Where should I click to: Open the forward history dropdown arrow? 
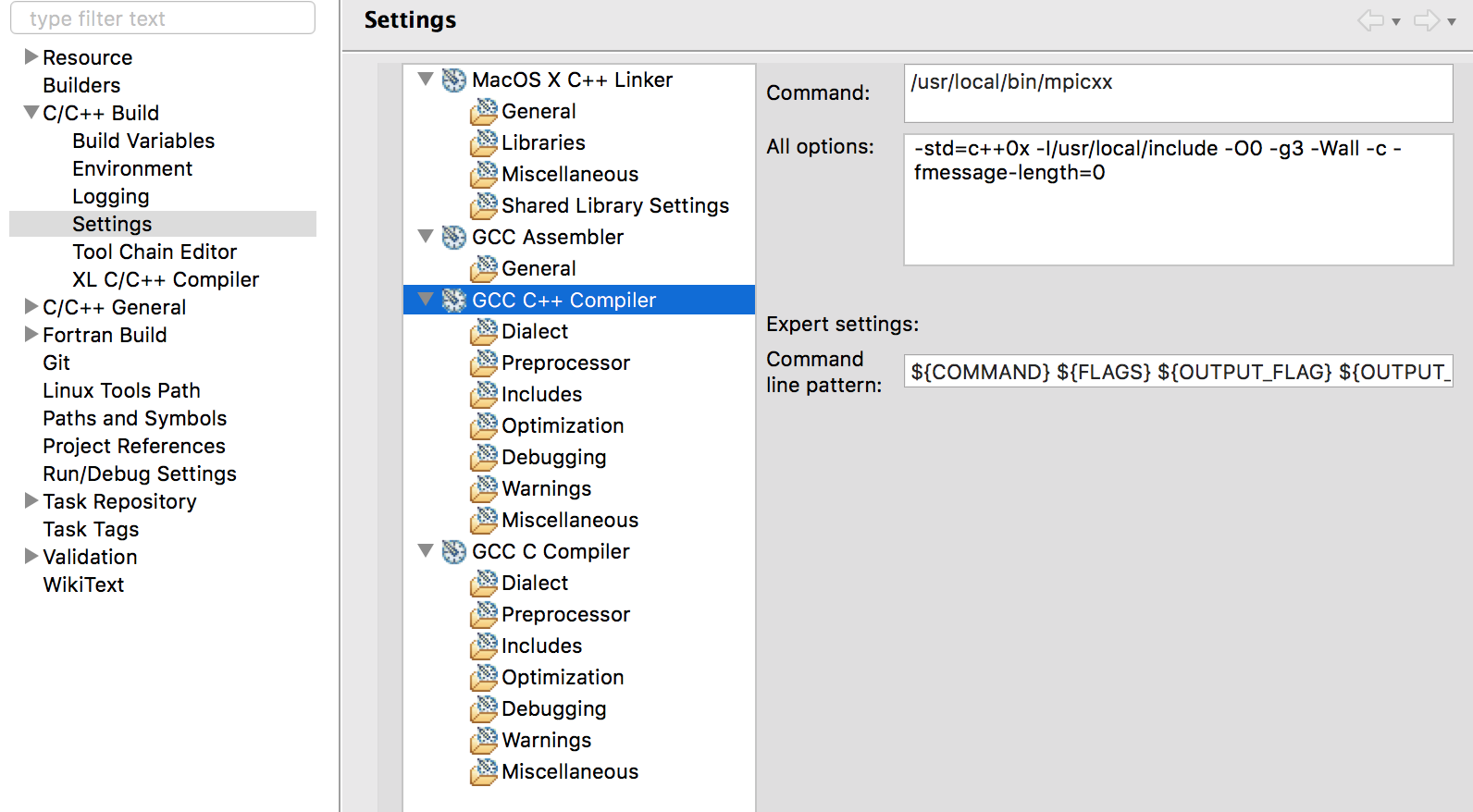point(1452,22)
